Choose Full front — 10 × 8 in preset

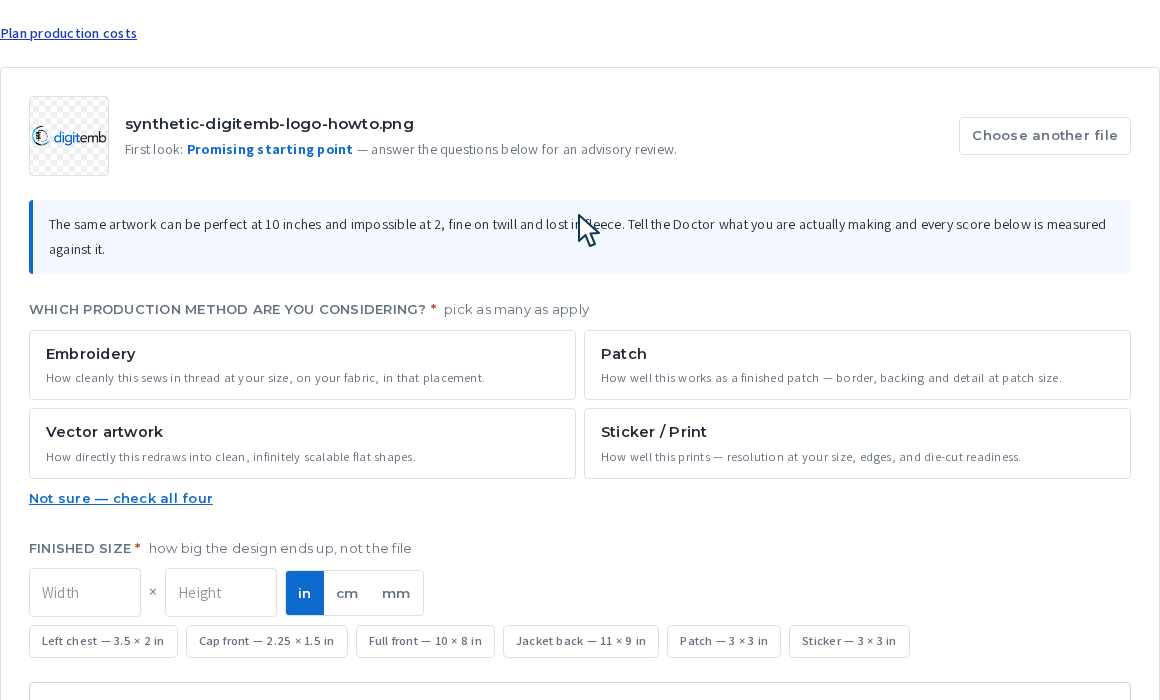(x=425, y=642)
